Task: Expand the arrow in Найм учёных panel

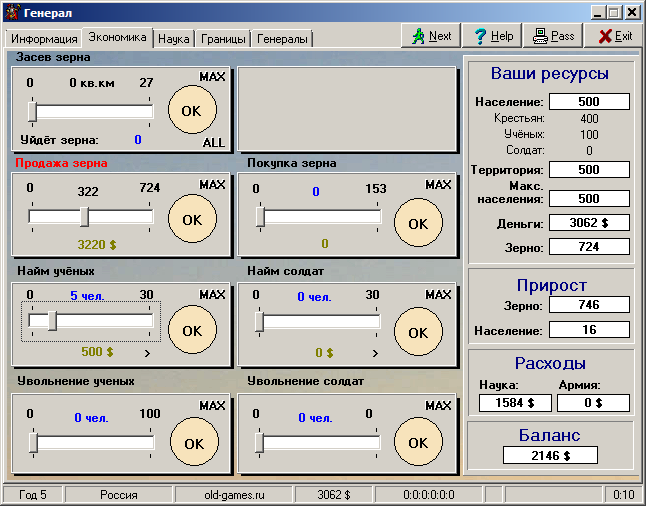Action: click(x=147, y=353)
